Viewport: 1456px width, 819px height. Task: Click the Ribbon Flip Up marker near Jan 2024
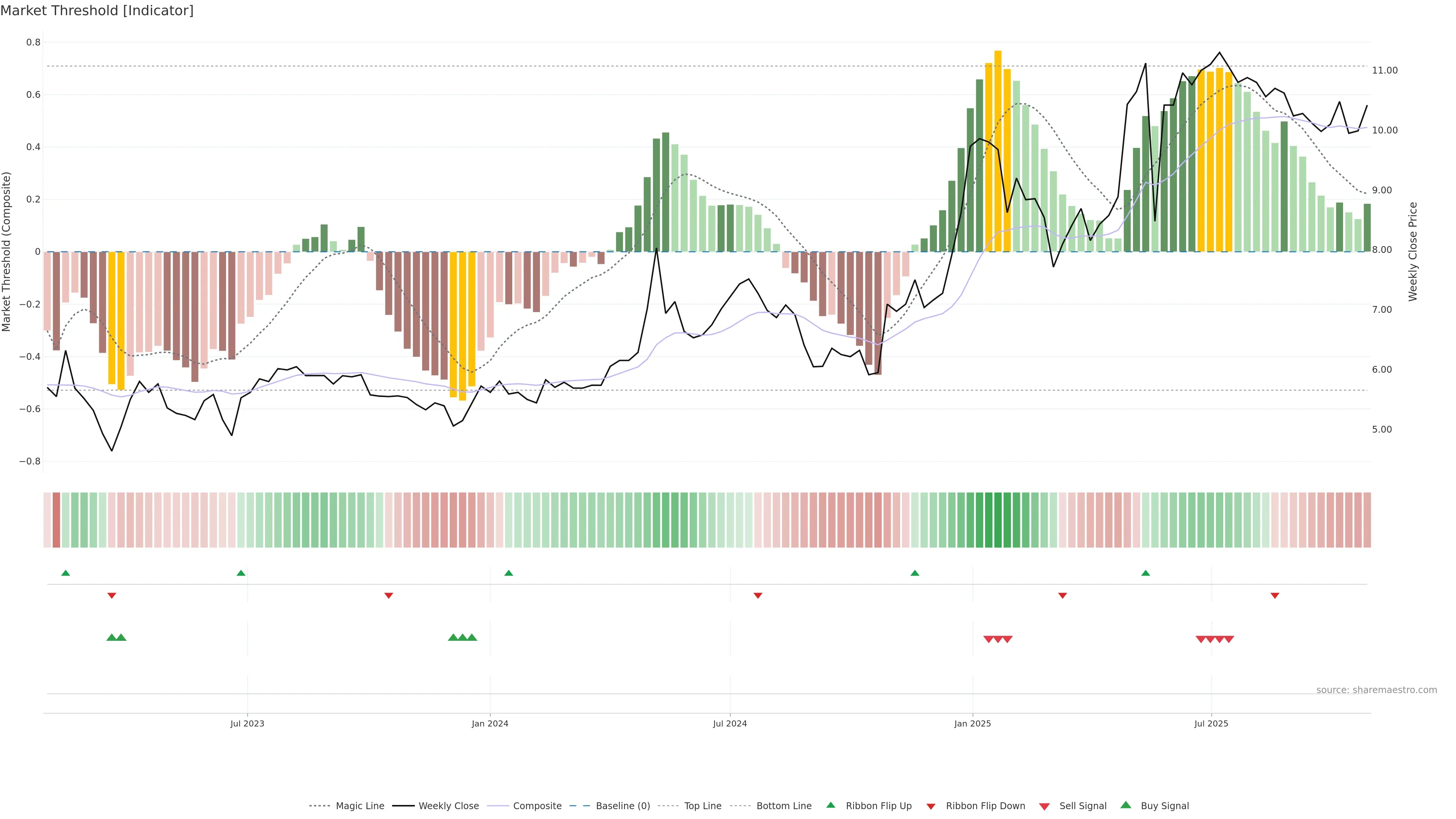pos(509,573)
